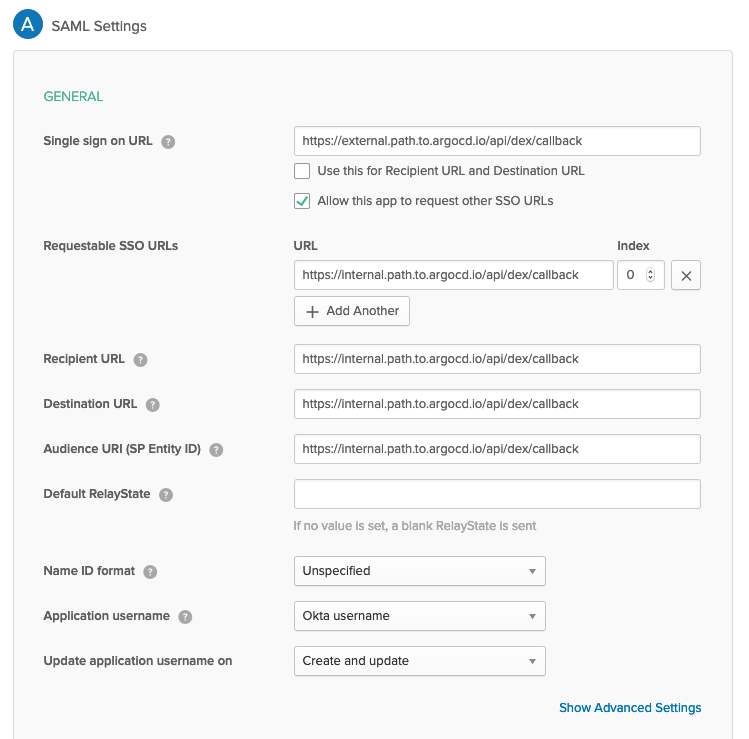Screen dimensions: 749x739
Task: Open the Application username dropdown
Action: (419, 616)
